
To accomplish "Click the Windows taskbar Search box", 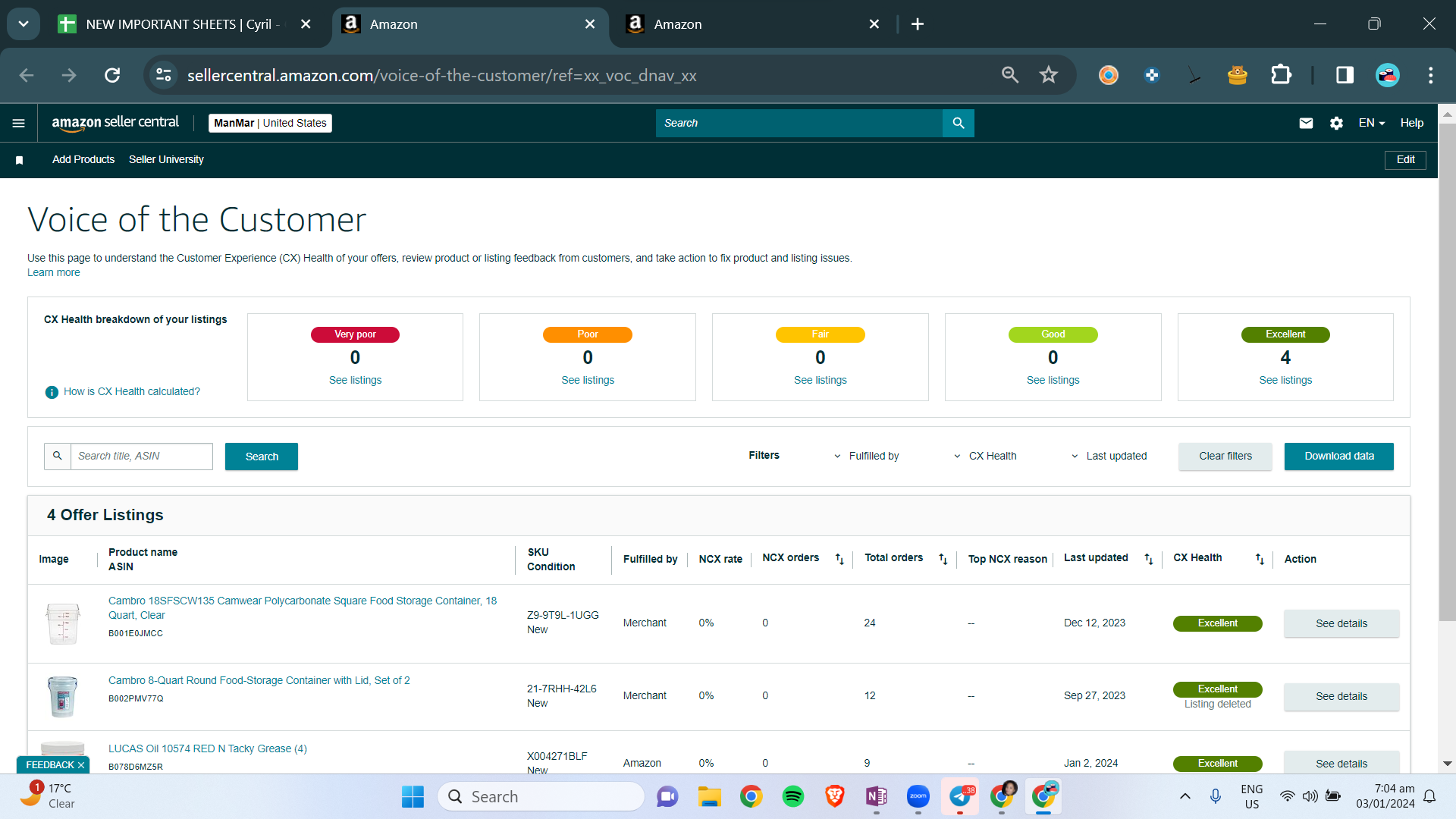I will click(541, 796).
